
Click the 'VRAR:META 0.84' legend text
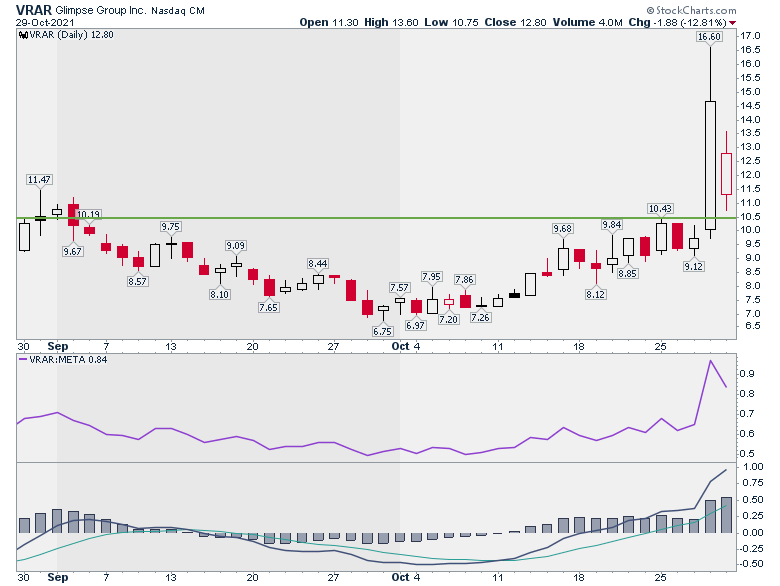(68, 359)
